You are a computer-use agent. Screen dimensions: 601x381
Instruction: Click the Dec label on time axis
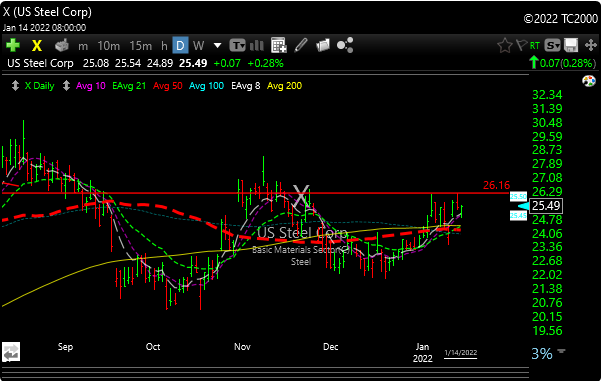pos(330,347)
